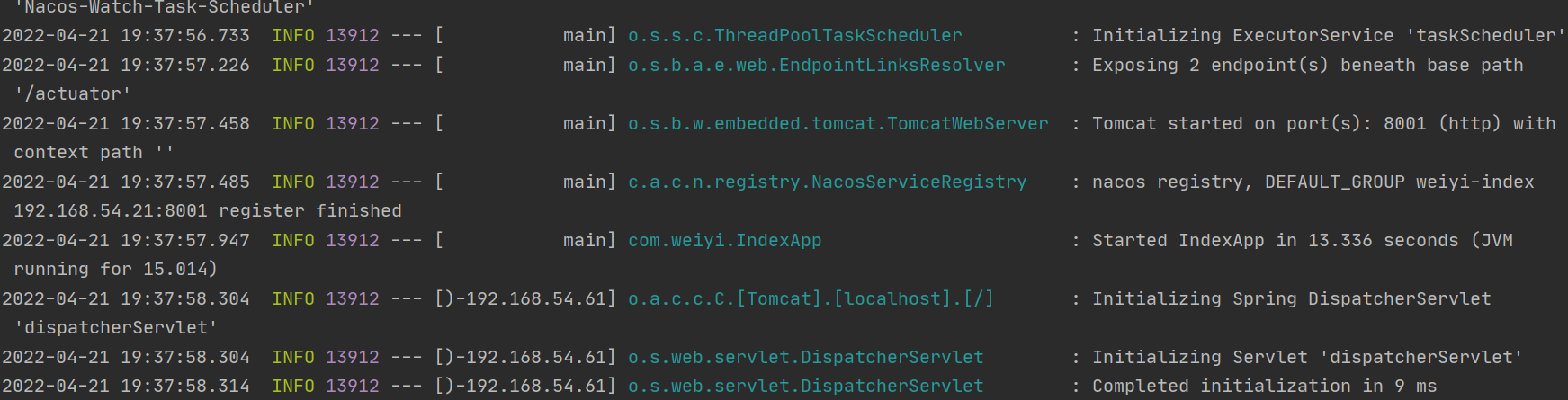Open the com.weiyi.IndexApp class link
1568x400 pixels.
(725, 241)
